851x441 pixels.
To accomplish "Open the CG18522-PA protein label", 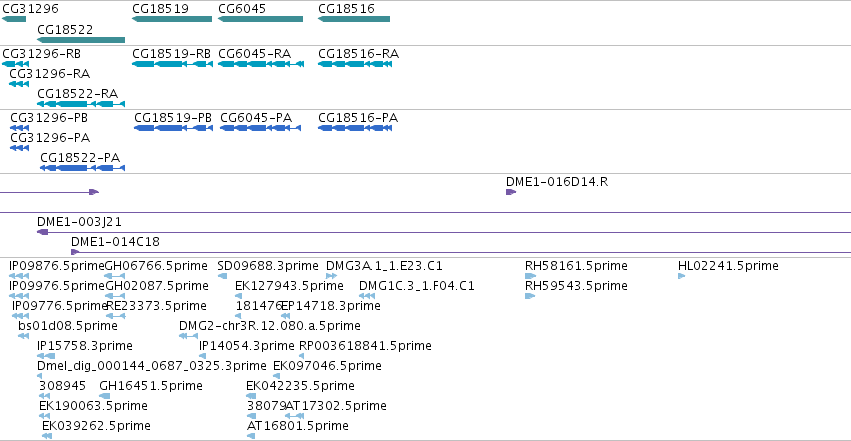I will [80, 157].
